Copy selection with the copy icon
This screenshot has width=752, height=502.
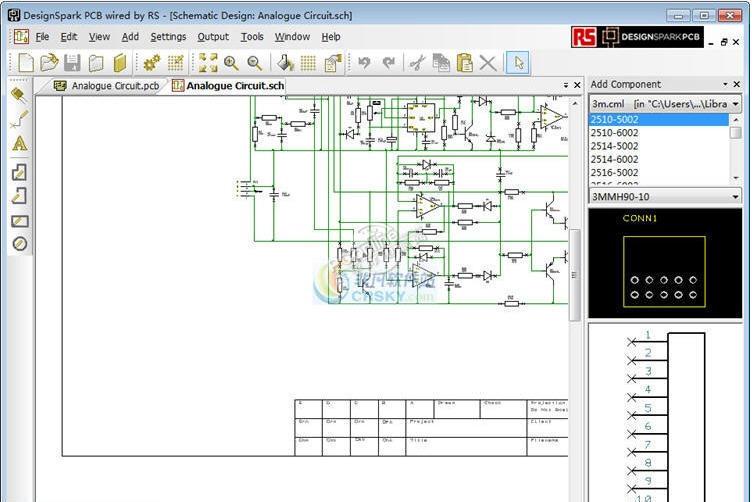click(441, 63)
